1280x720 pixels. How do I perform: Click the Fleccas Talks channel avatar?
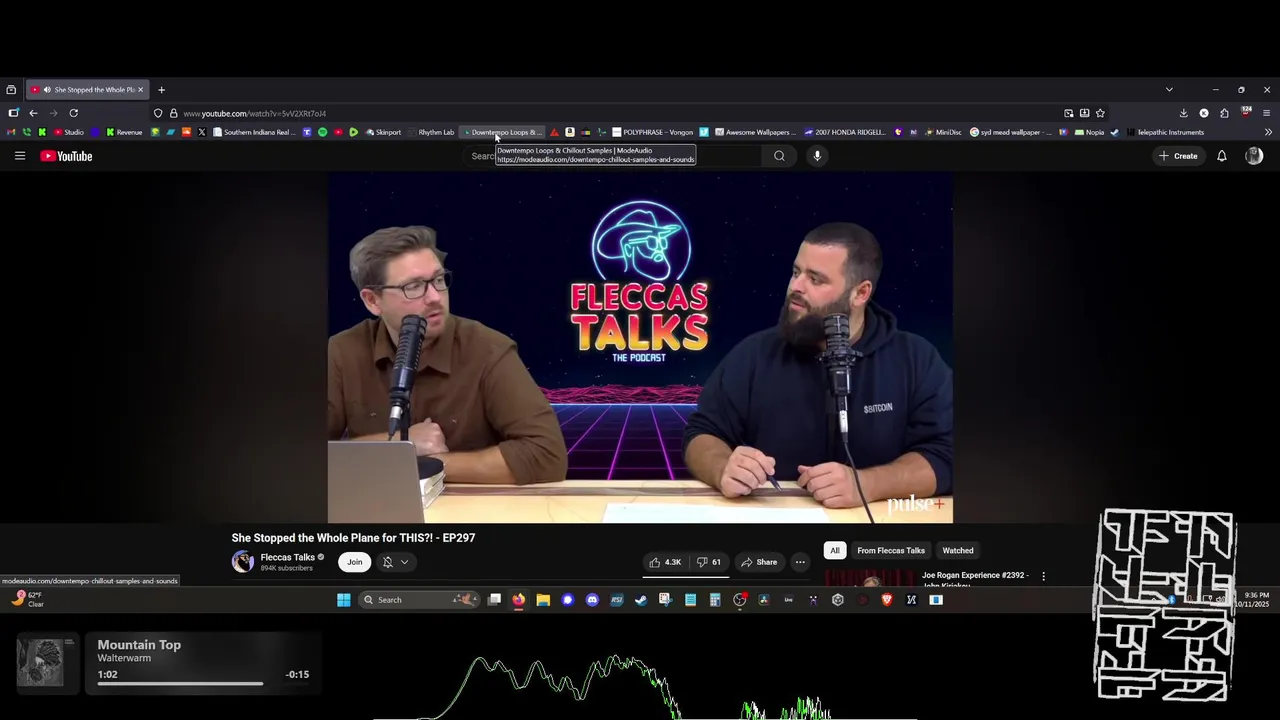tap(243, 562)
